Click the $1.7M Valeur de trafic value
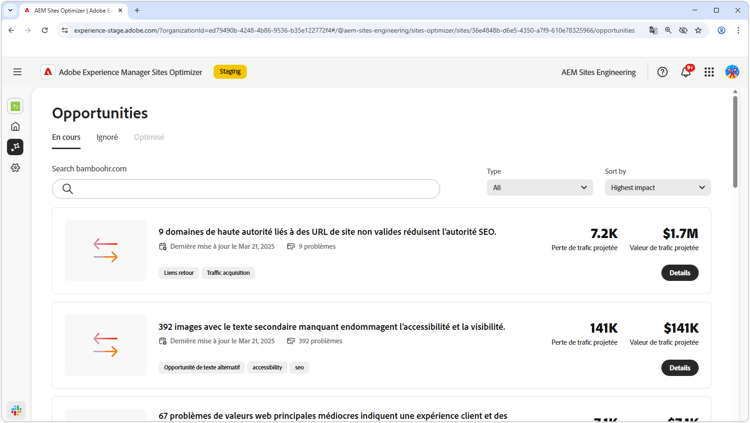Screen dimensions: 750x423 [680, 234]
